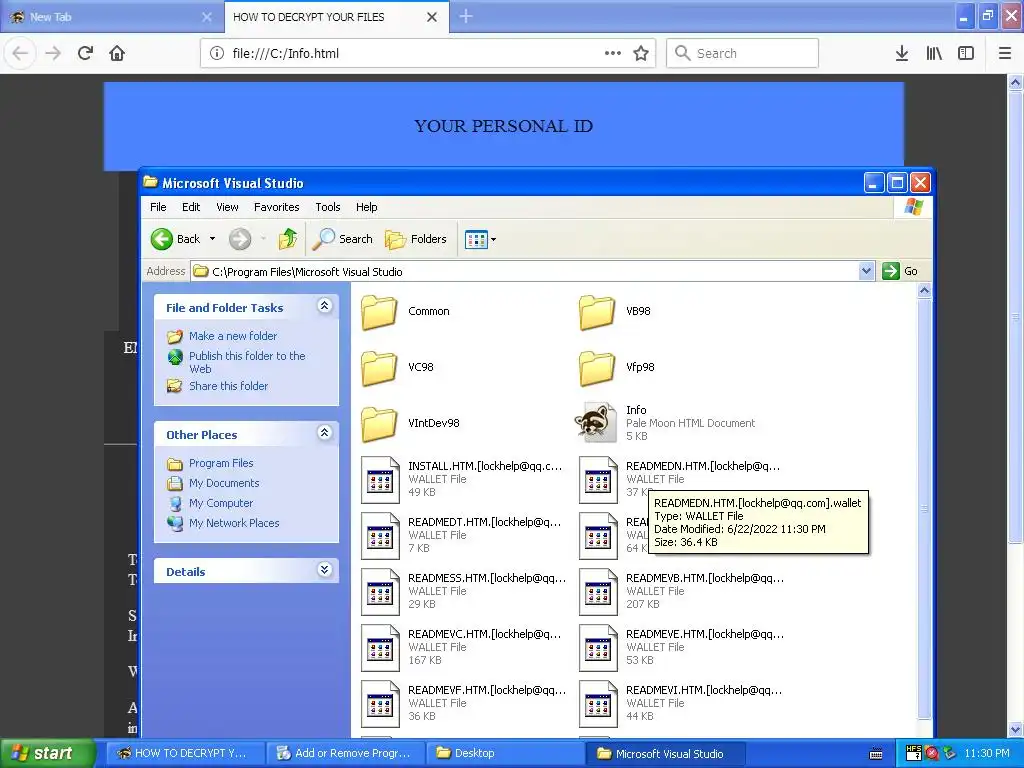
Task: Click the browser Search box
Action: (743, 54)
